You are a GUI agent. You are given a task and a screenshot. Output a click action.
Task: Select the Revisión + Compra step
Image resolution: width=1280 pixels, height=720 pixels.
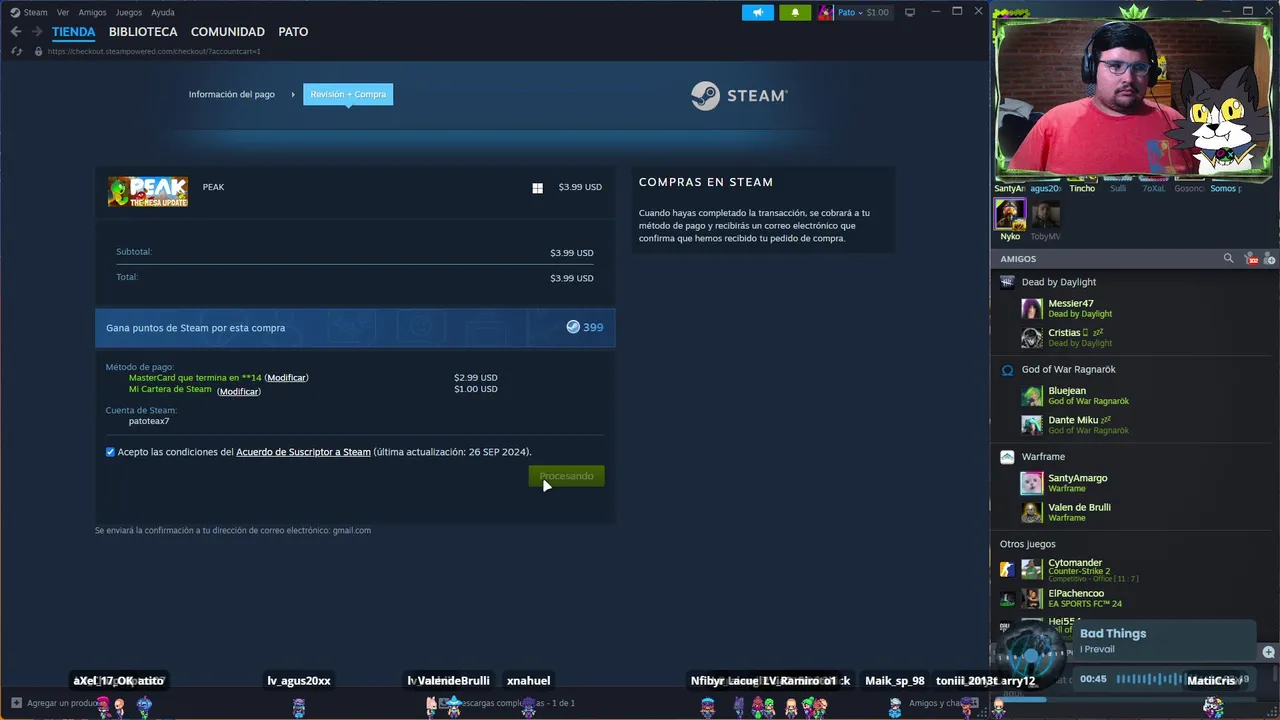(x=348, y=94)
